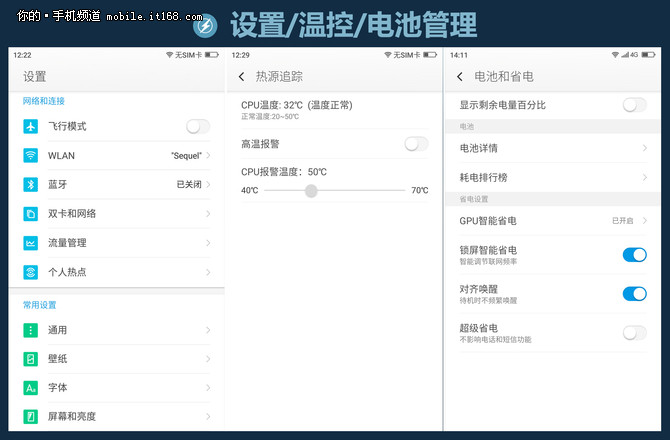This screenshot has width=670, height=440.
Task: Open the 耗电排行榜 menu entry
Action: click(552, 177)
